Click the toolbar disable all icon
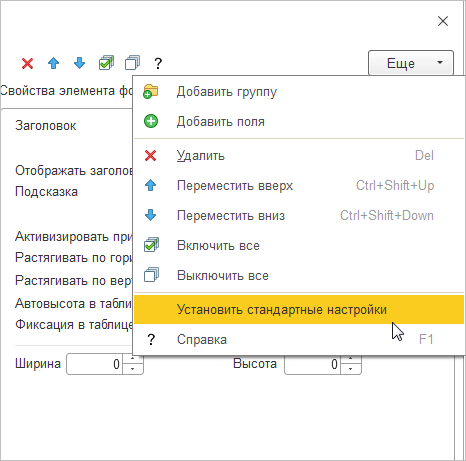Viewport: 466px width, 461px height. (x=132, y=63)
